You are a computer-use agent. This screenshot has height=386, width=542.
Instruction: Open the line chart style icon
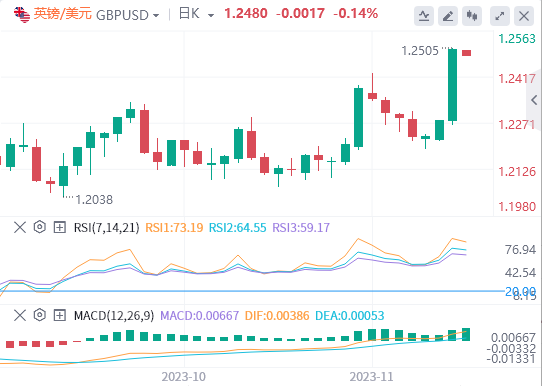click(x=424, y=16)
